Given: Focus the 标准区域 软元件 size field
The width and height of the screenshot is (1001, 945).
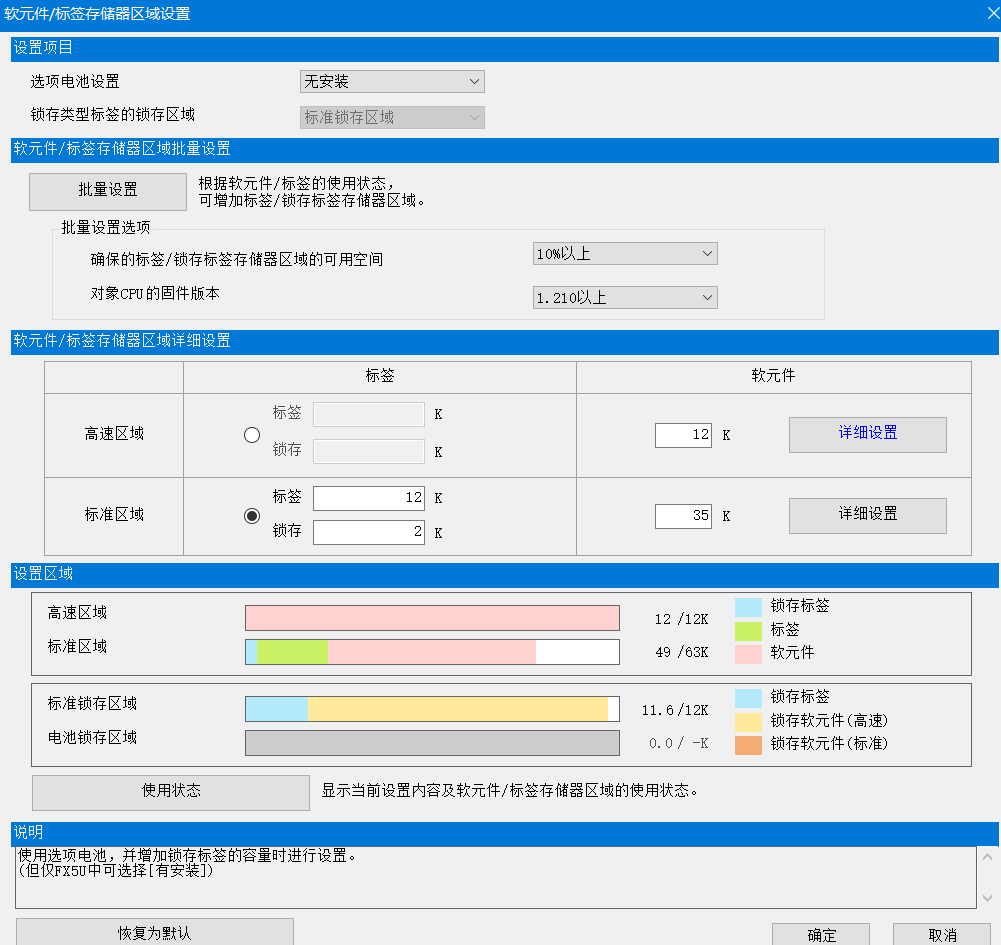Looking at the screenshot, I should [683, 516].
